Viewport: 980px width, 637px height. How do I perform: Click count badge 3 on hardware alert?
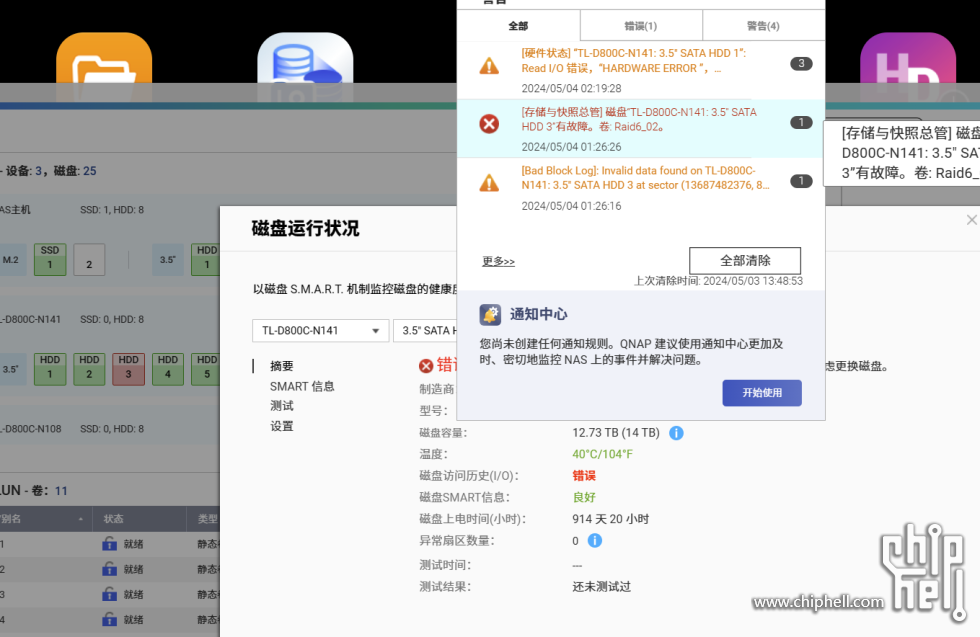(x=801, y=63)
